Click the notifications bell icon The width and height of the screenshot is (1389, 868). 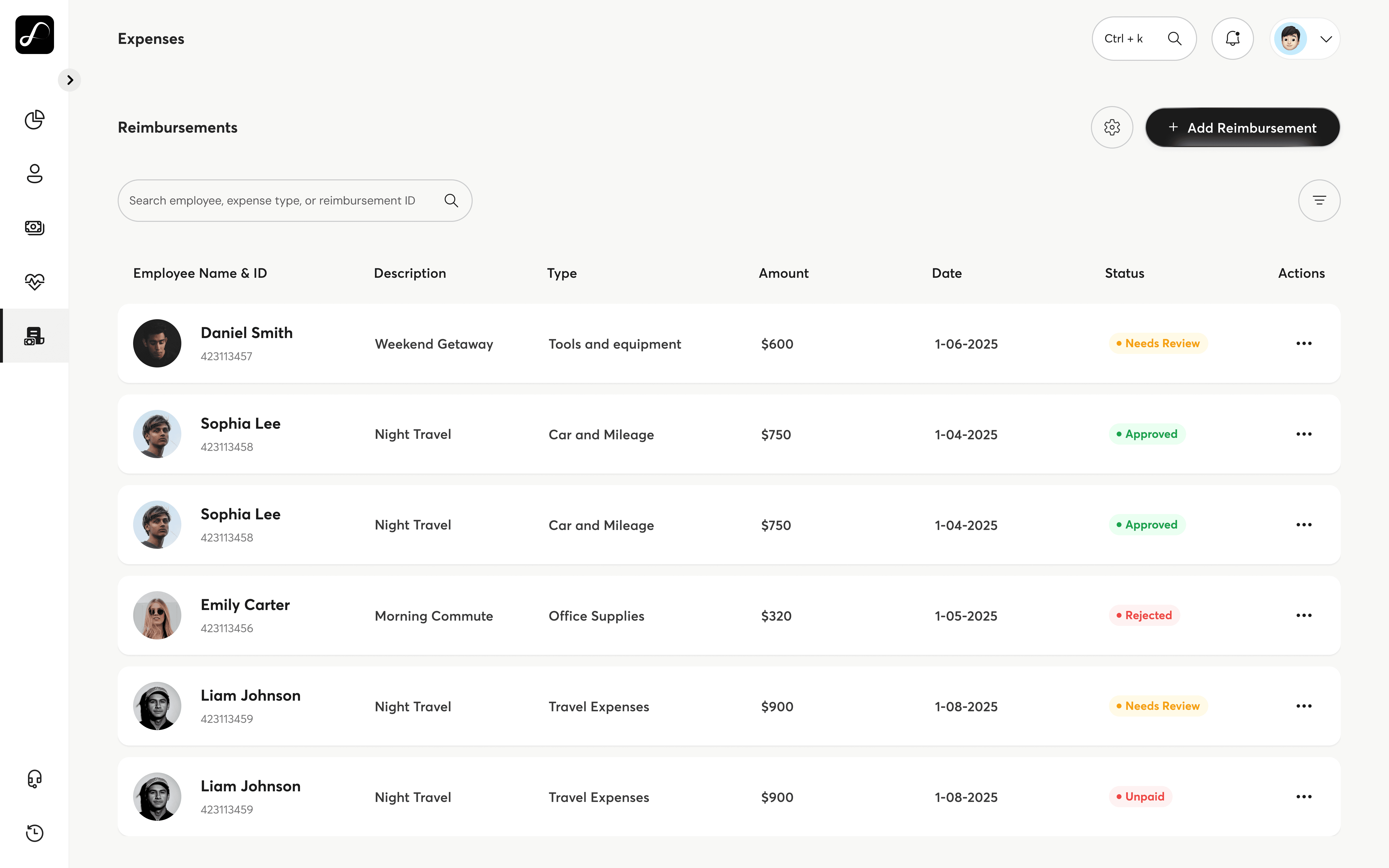[1232, 39]
